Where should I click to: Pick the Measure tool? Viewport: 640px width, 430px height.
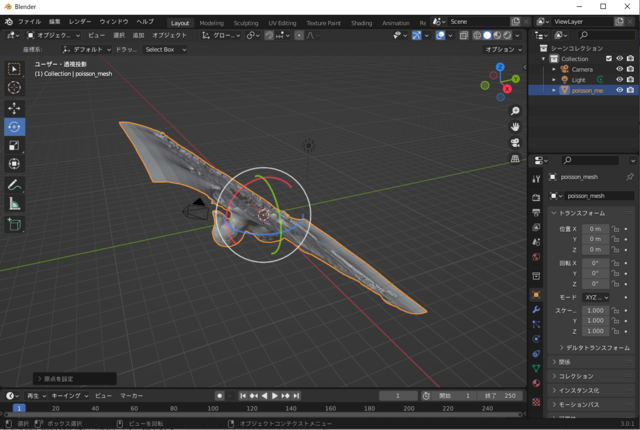click(14, 204)
